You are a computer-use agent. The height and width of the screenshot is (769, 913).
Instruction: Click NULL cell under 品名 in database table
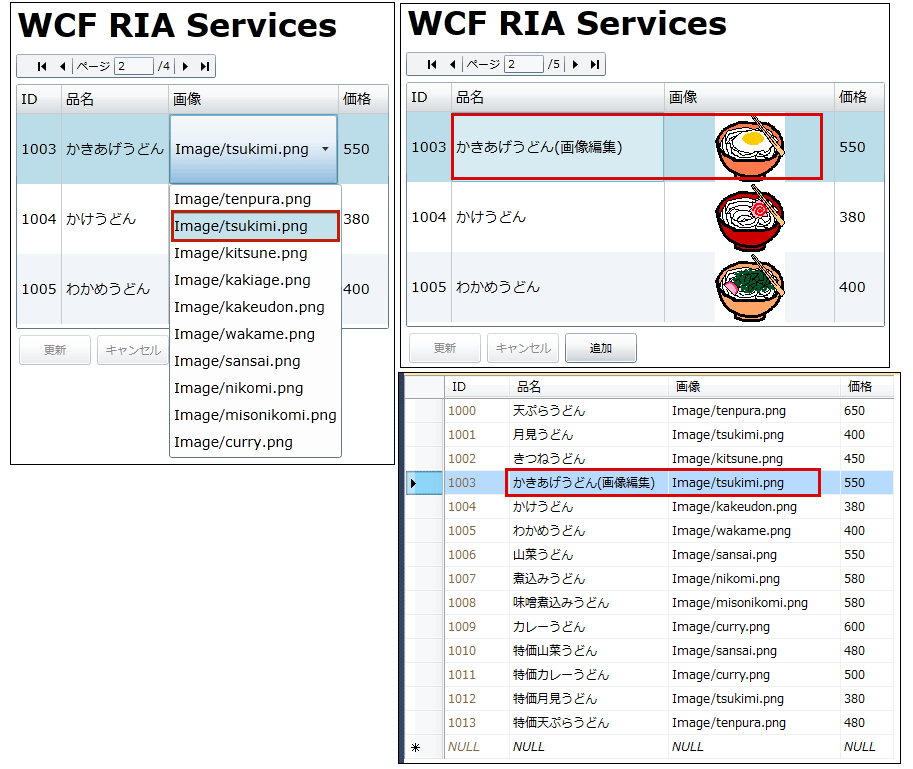point(588,747)
